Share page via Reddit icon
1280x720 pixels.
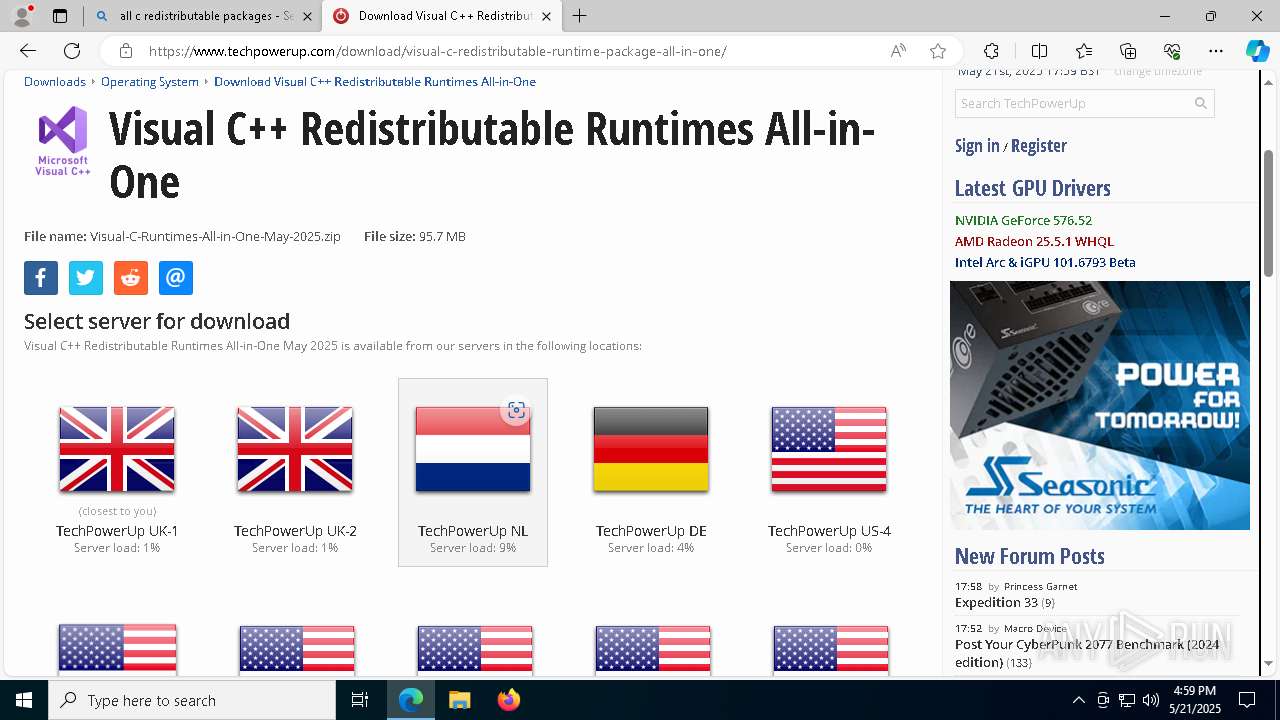[x=131, y=278]
